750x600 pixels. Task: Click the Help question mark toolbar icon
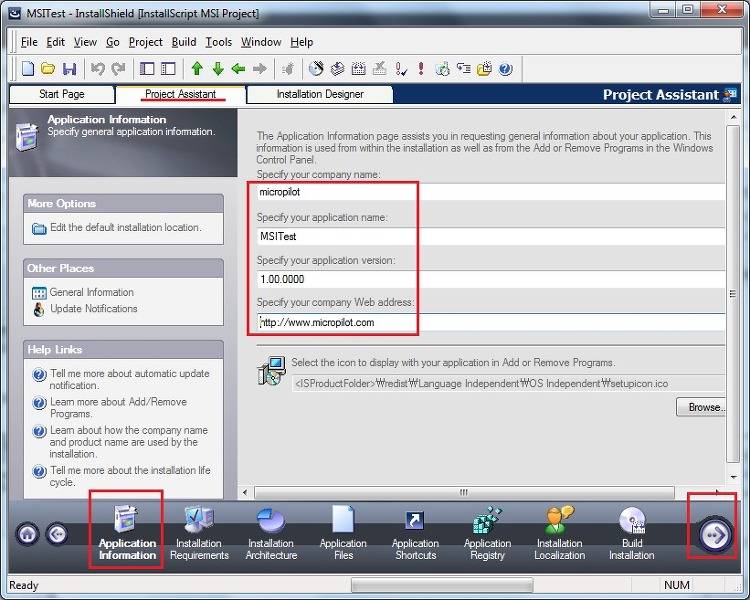click(506, 69)
